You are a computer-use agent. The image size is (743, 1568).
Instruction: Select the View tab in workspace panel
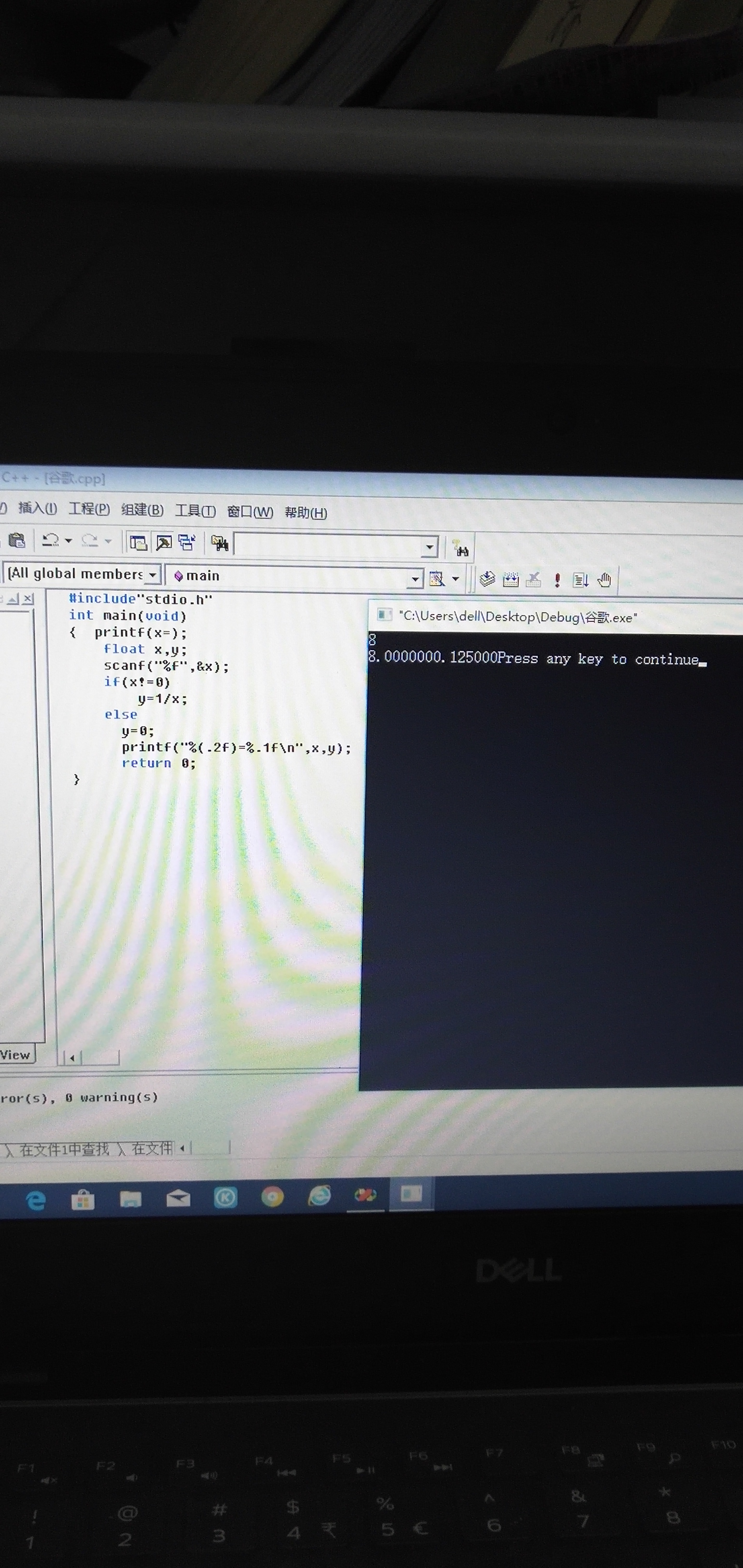16,1055
